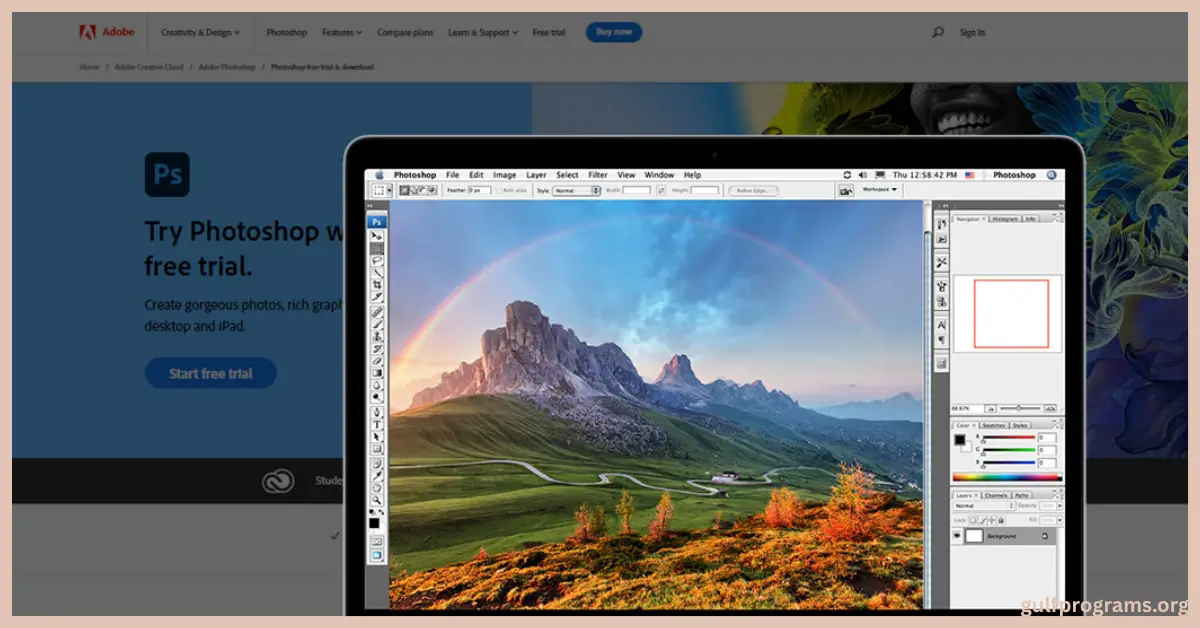Switch to the Channels tab
1200x628 pixels.
996,495
